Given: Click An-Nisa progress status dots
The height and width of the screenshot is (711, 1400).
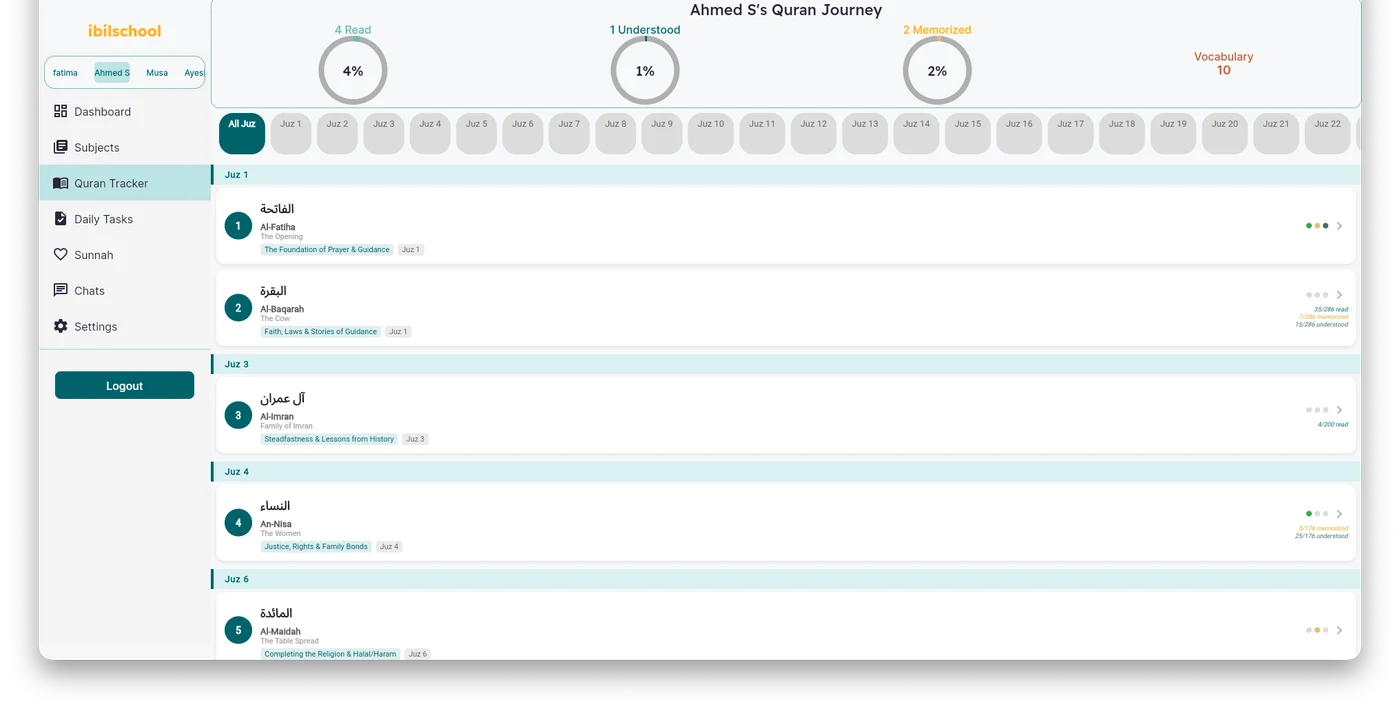Looking at the screenshot, I should pyautogui.click(x=1317, y=514).
